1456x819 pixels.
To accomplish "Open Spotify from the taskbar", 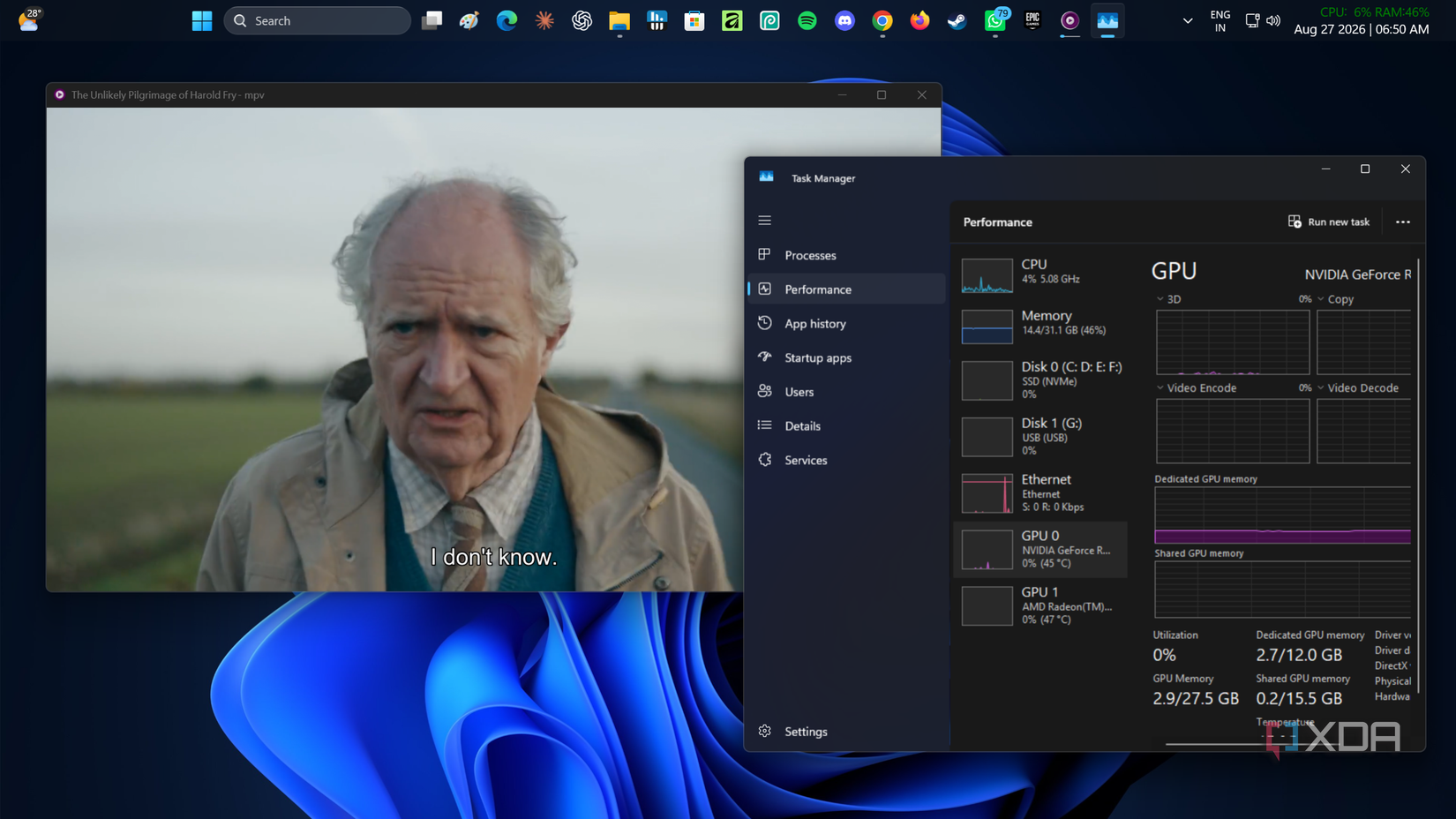I will coord(807,20).
